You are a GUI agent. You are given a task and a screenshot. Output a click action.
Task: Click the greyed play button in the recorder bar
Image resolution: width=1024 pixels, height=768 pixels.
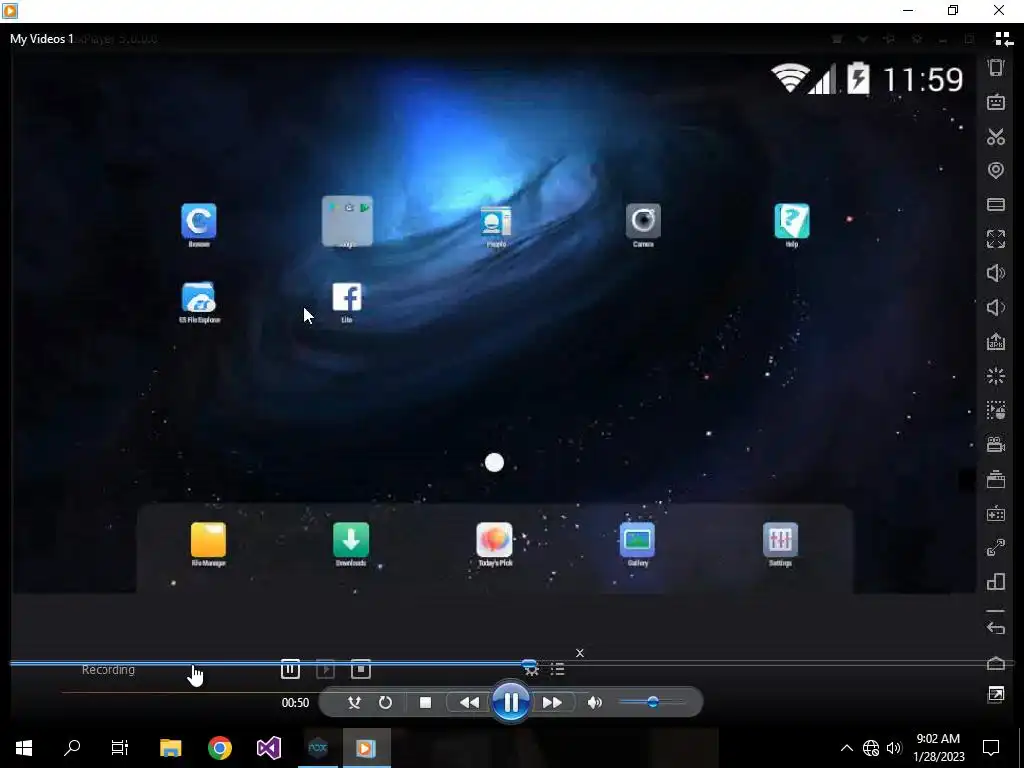[325, 669]
